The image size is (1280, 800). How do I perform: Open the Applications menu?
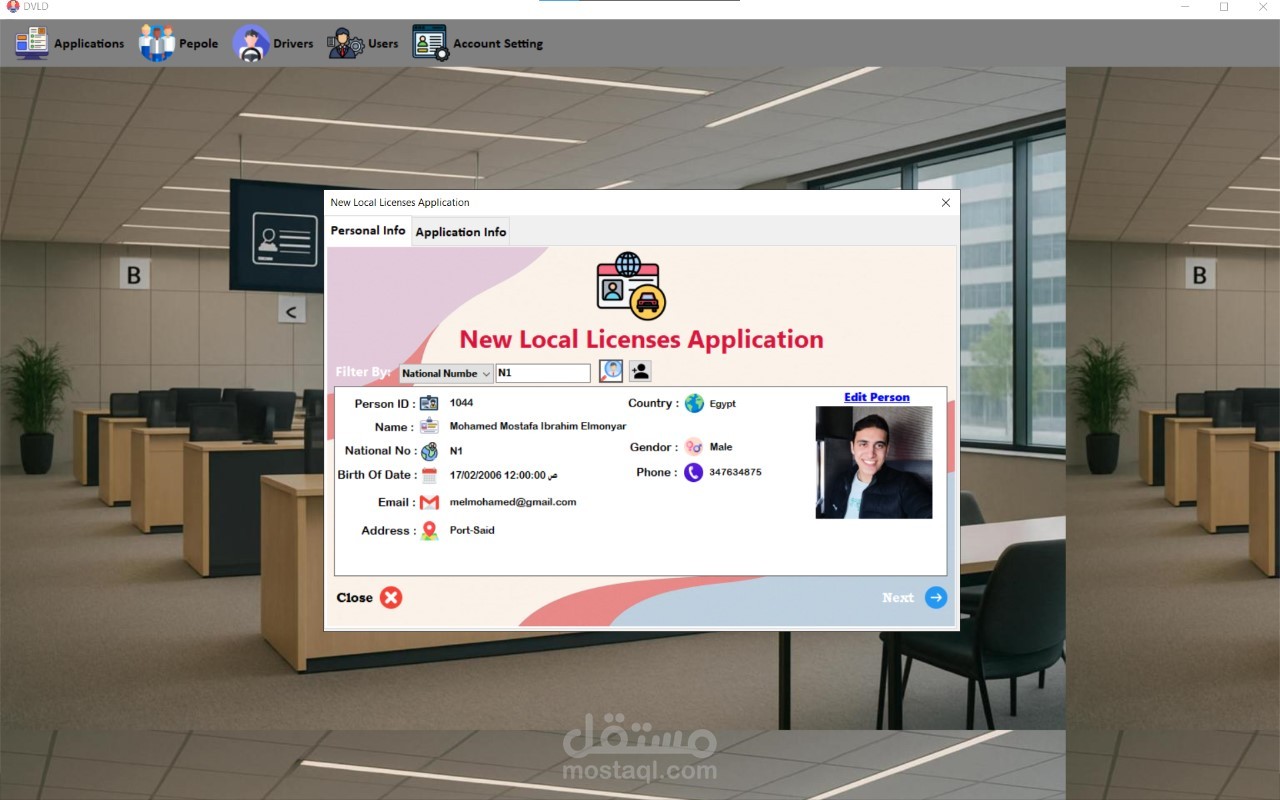coord(69,44)
